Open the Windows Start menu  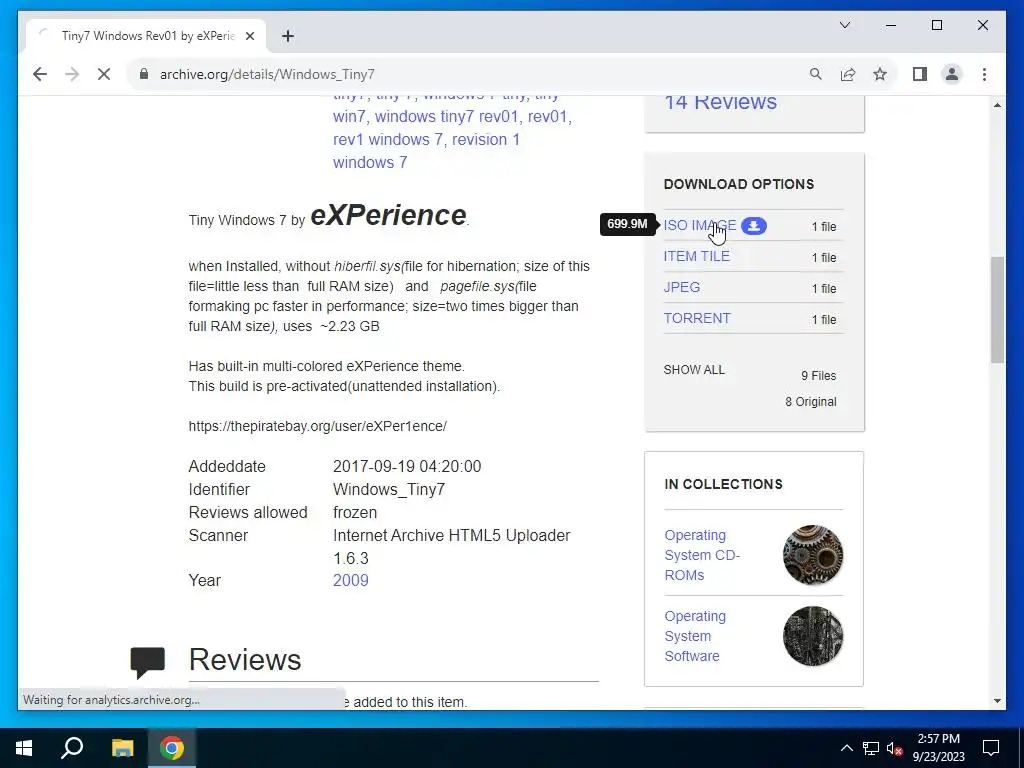(24, 748)
